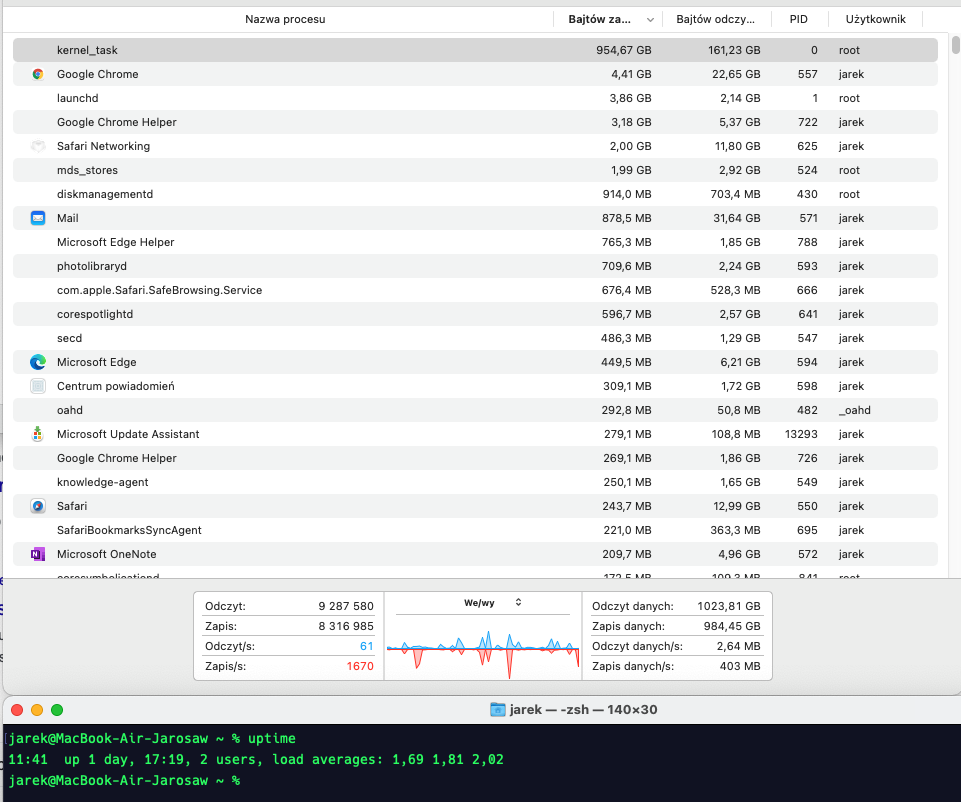Click the Centrum powiadomień icon
Viewport: 961px width, 802px height.
click(x=38, y=386)
